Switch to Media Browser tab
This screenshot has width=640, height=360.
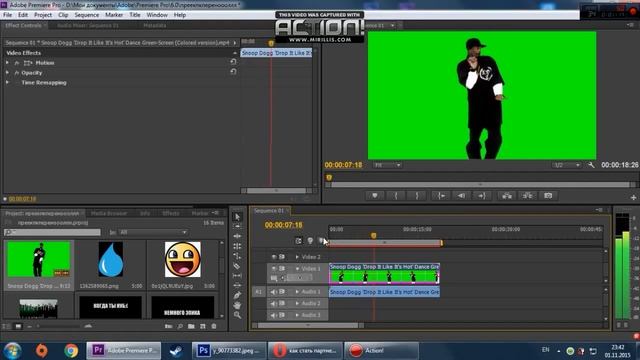tap(109, 213)
